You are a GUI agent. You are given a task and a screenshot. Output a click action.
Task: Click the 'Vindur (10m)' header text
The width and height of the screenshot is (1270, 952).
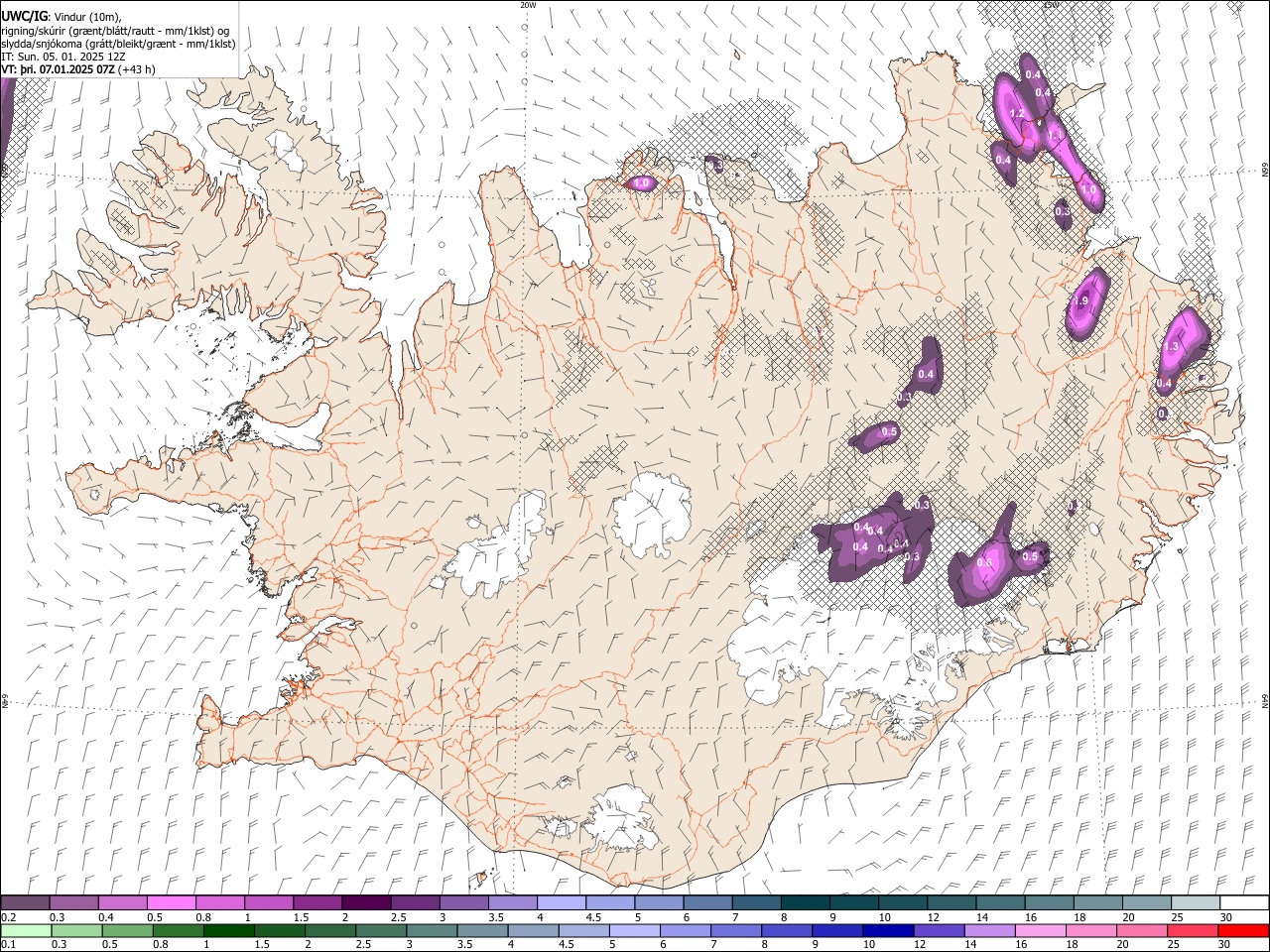85,17
